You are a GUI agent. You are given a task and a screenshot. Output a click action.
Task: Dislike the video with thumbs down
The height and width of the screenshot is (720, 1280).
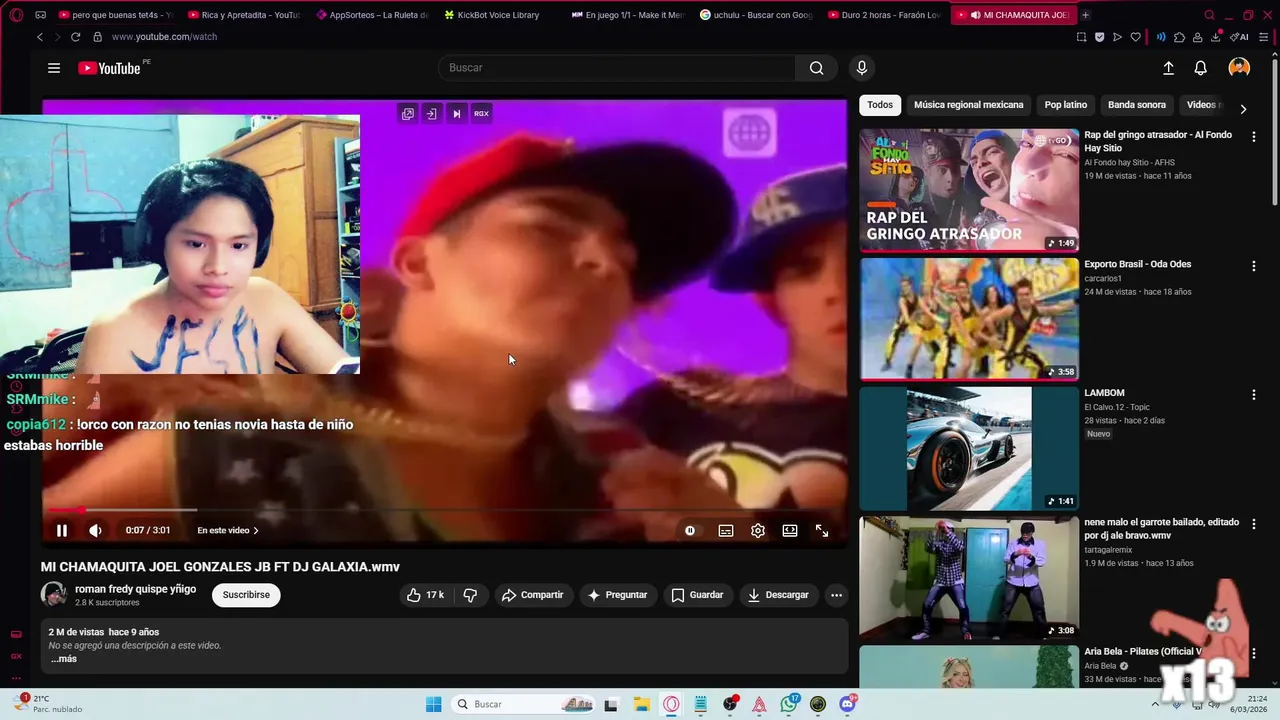click(x=470, y=595)
